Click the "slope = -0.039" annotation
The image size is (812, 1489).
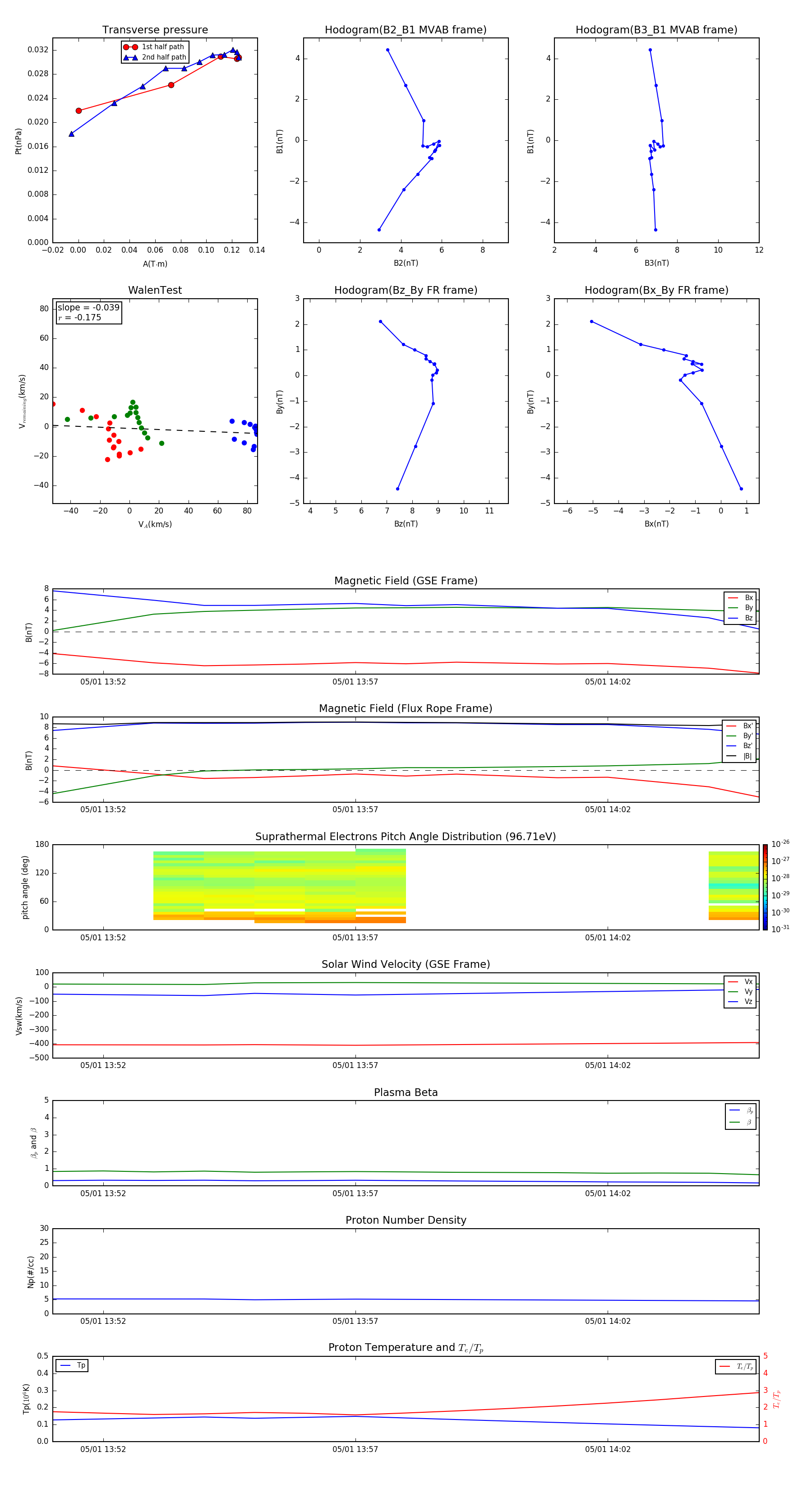click(x=88, y=308)
